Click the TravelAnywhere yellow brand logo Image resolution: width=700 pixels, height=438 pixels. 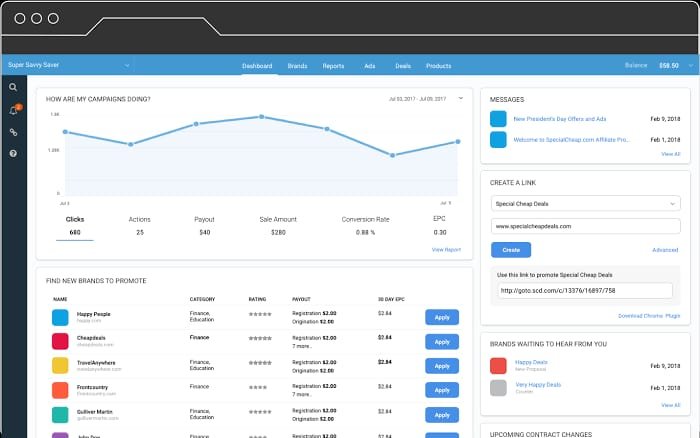click(x=61, y=366)
